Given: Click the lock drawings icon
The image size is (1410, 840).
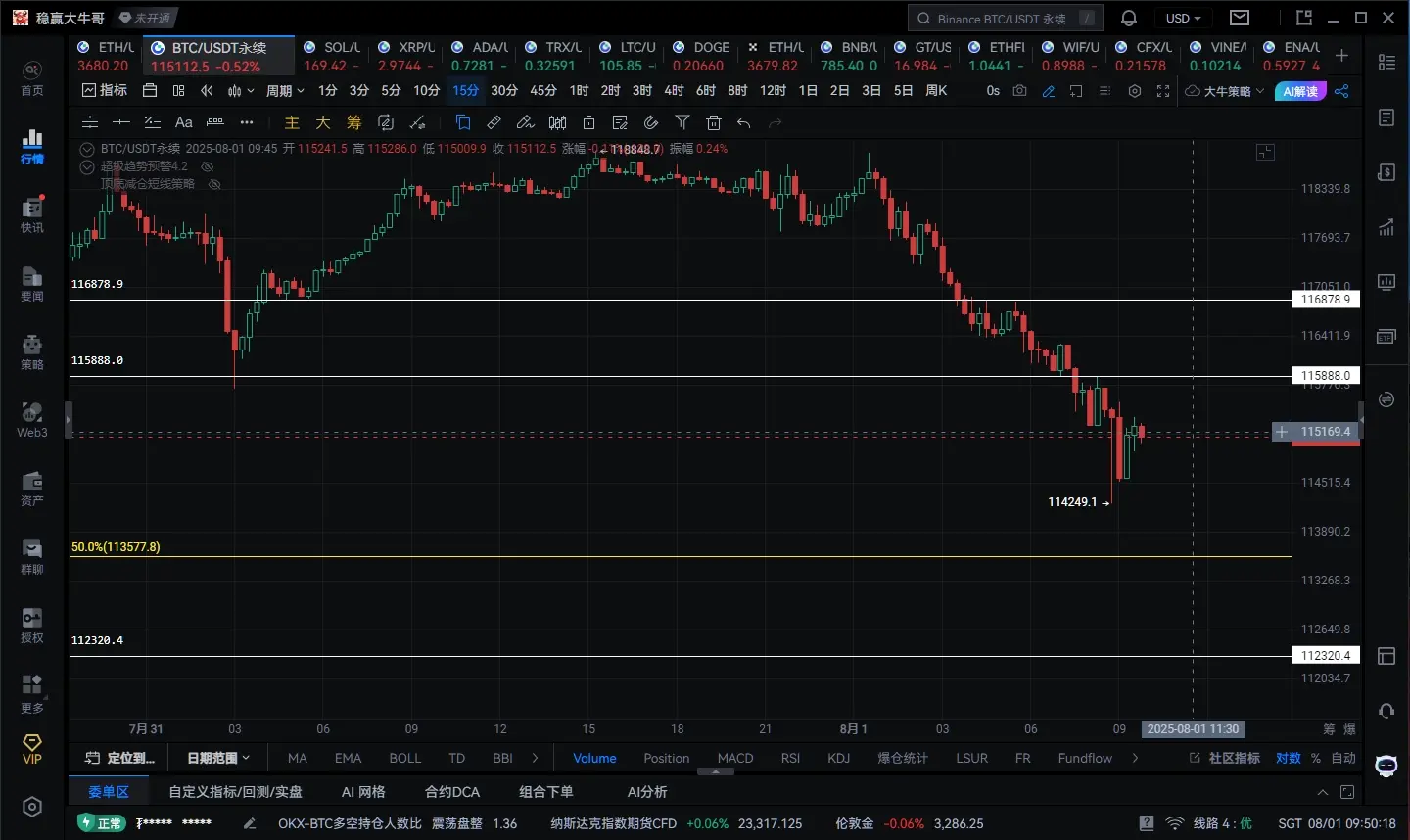Looking at the screenshot, I should pos(588,122).
